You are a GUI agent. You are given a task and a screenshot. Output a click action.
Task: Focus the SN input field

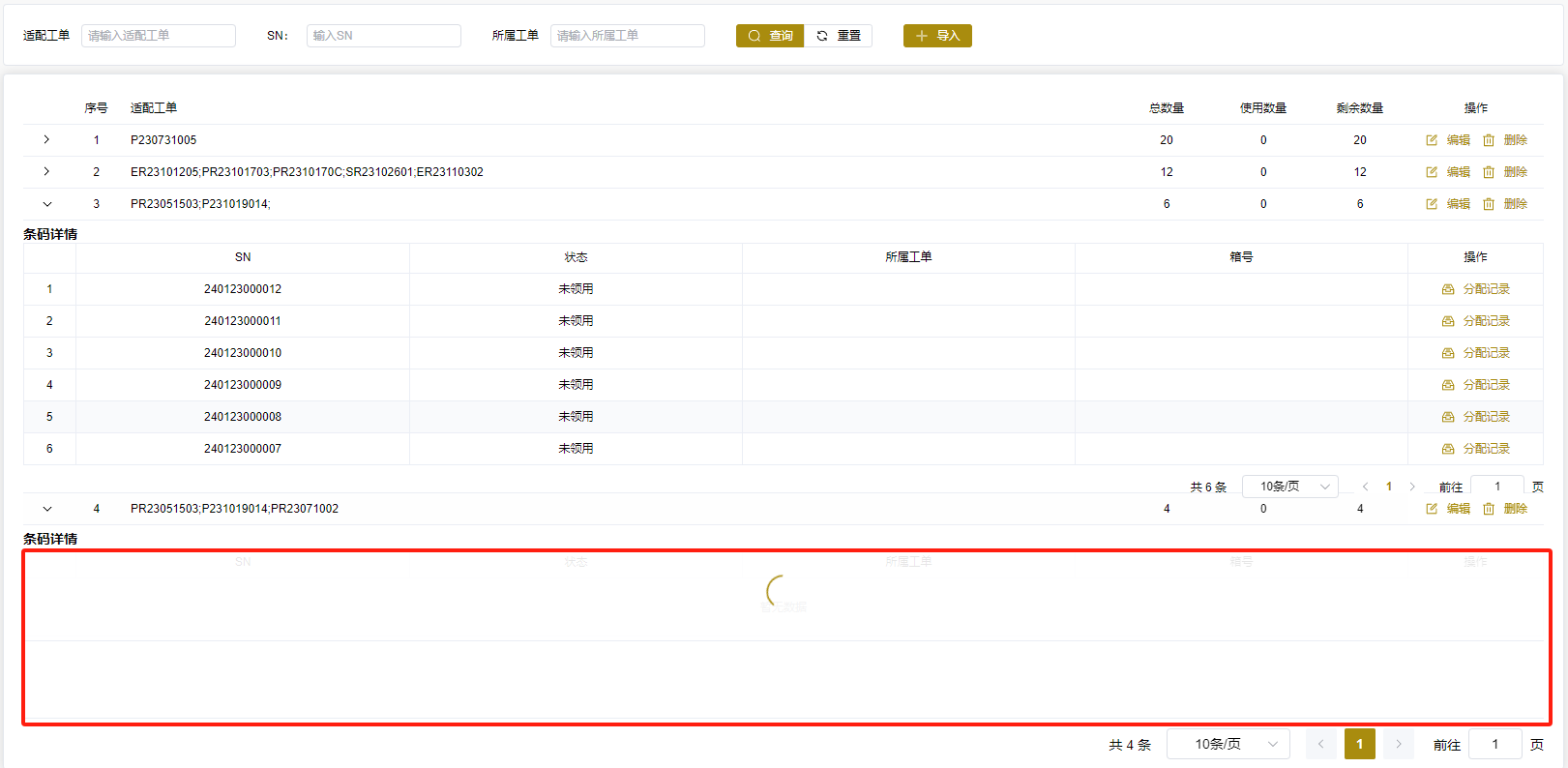pos(384,36)
